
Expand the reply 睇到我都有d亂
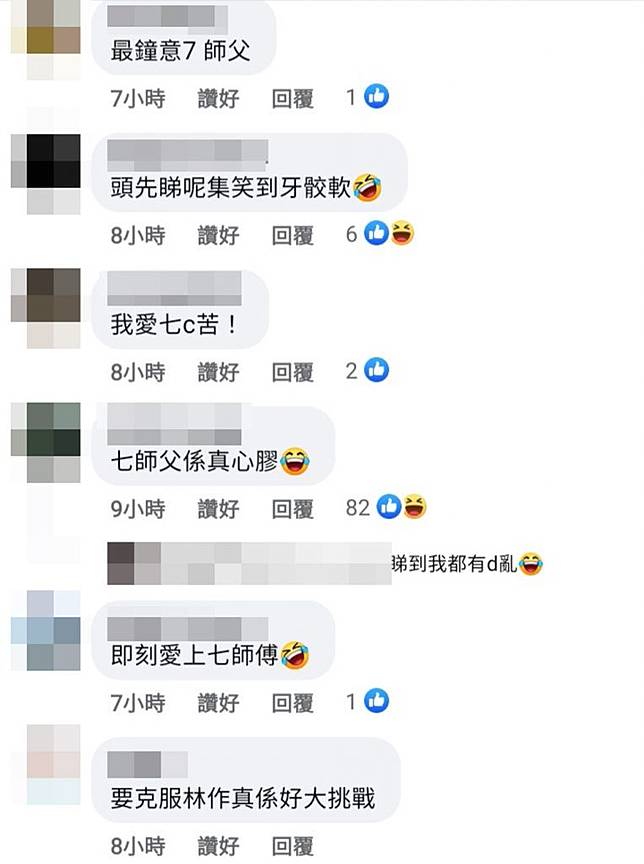click(325, 564)
